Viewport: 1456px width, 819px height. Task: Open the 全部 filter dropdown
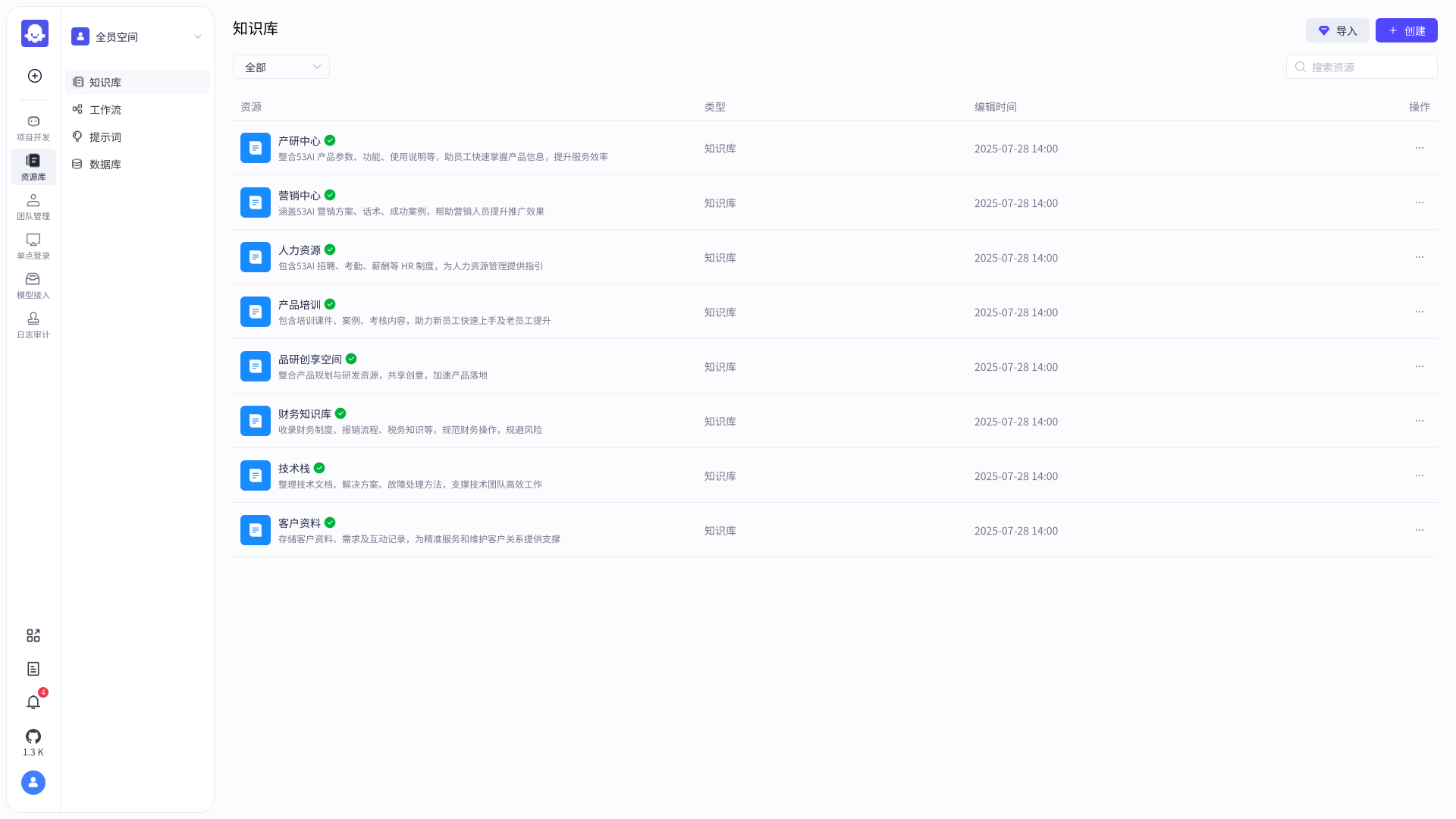[281, 67]
